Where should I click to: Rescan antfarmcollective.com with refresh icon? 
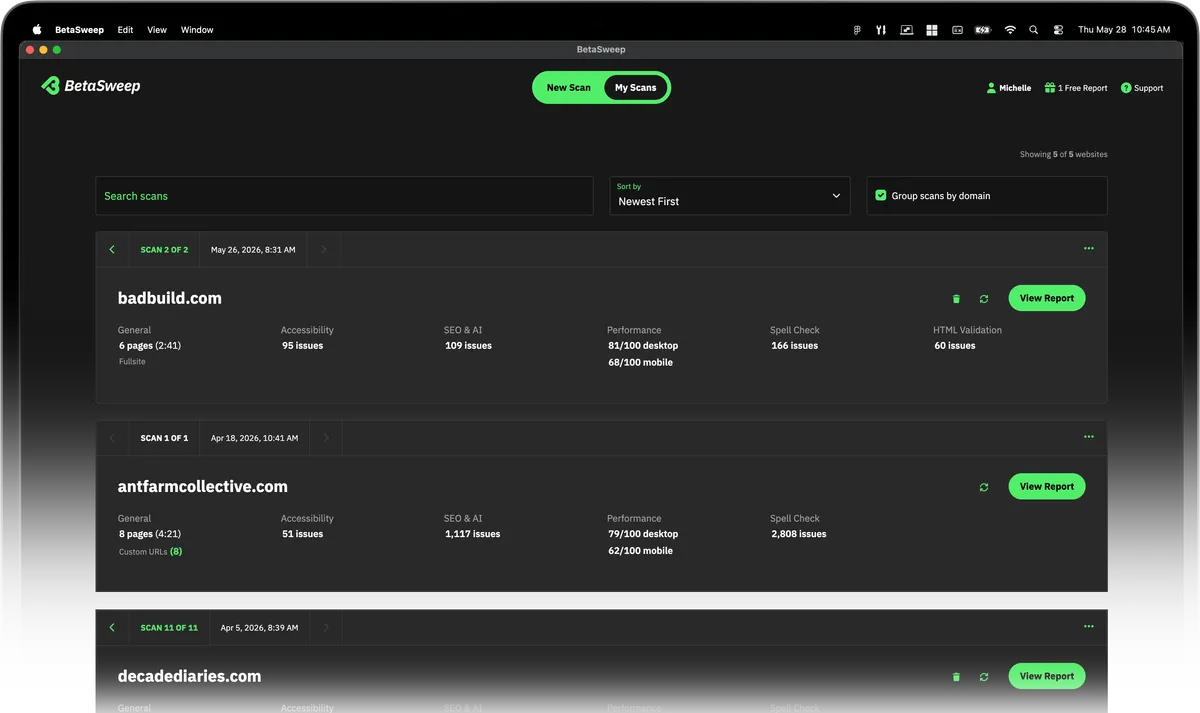tap(984, 487)
